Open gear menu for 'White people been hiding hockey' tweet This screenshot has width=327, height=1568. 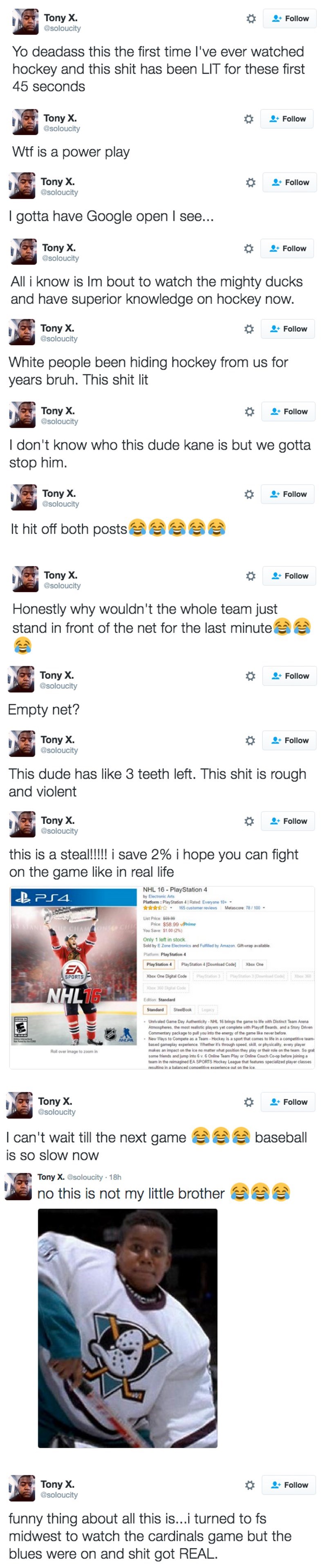pyautogui.click(x=249, y=329)
